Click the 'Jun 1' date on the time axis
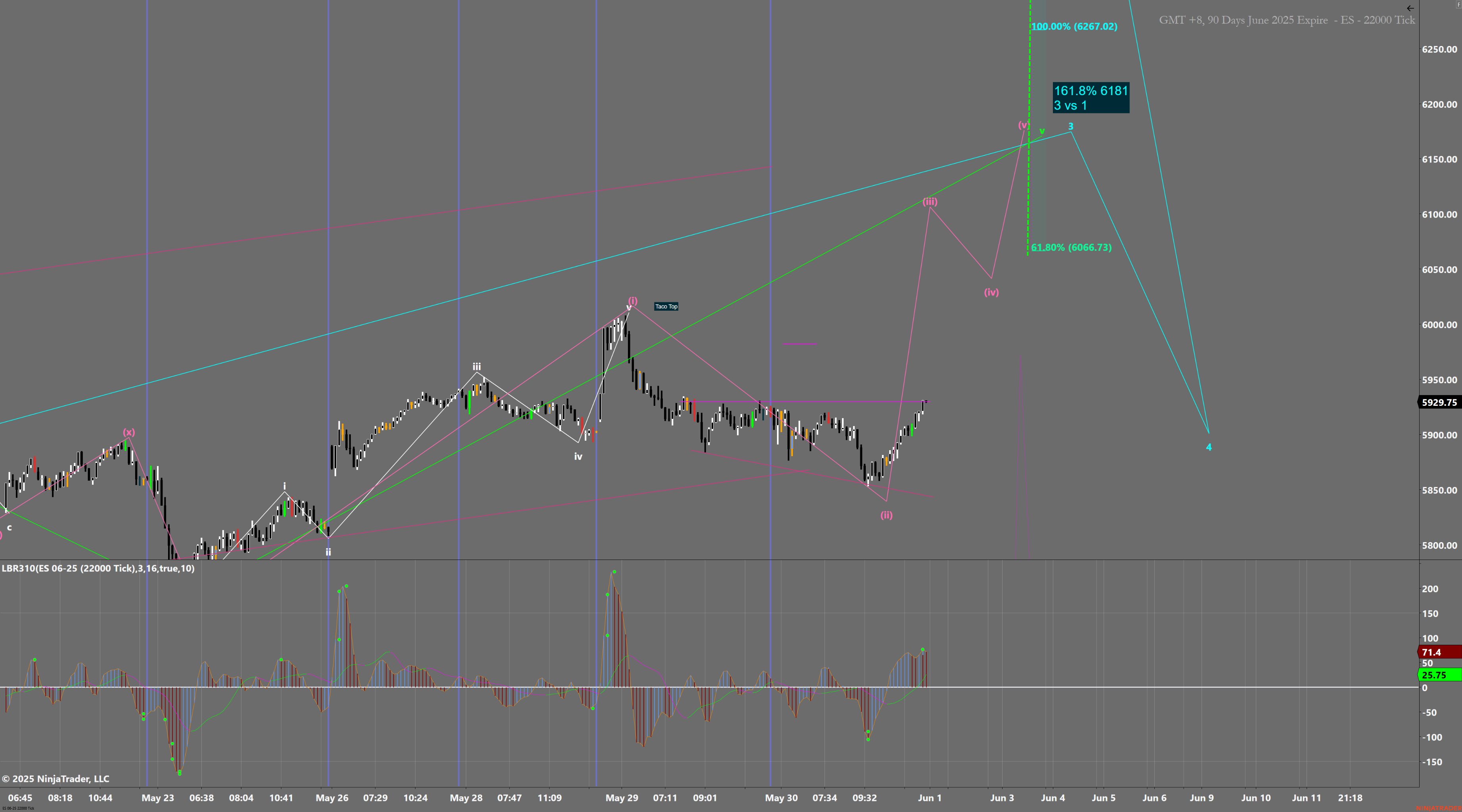The image size is (1462, 812). coord(930,798)
